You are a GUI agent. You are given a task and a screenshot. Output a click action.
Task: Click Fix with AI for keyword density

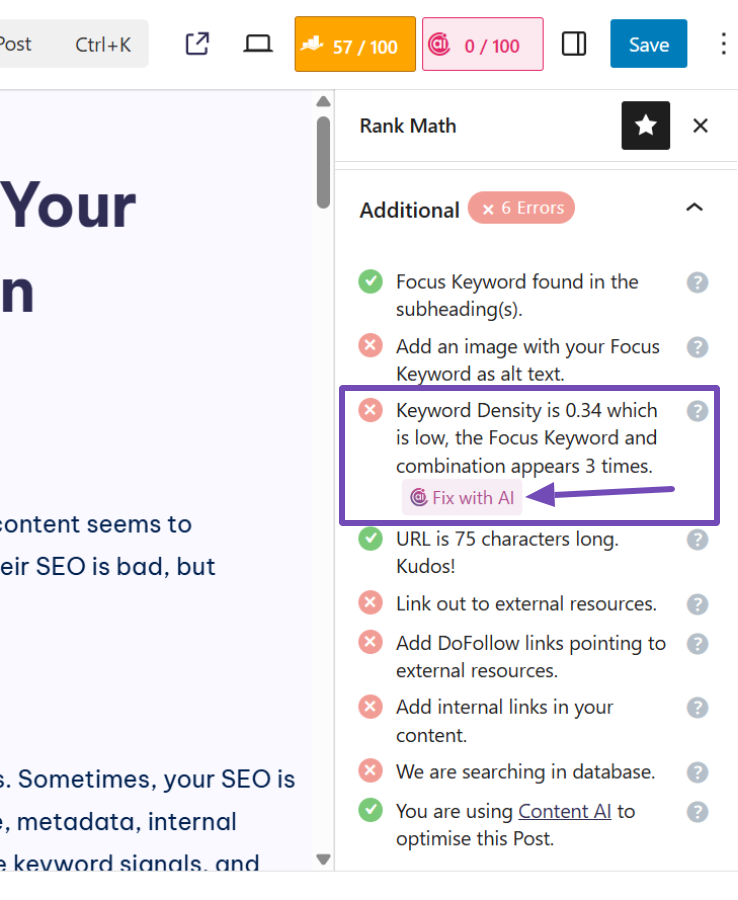tap(462, 497)
